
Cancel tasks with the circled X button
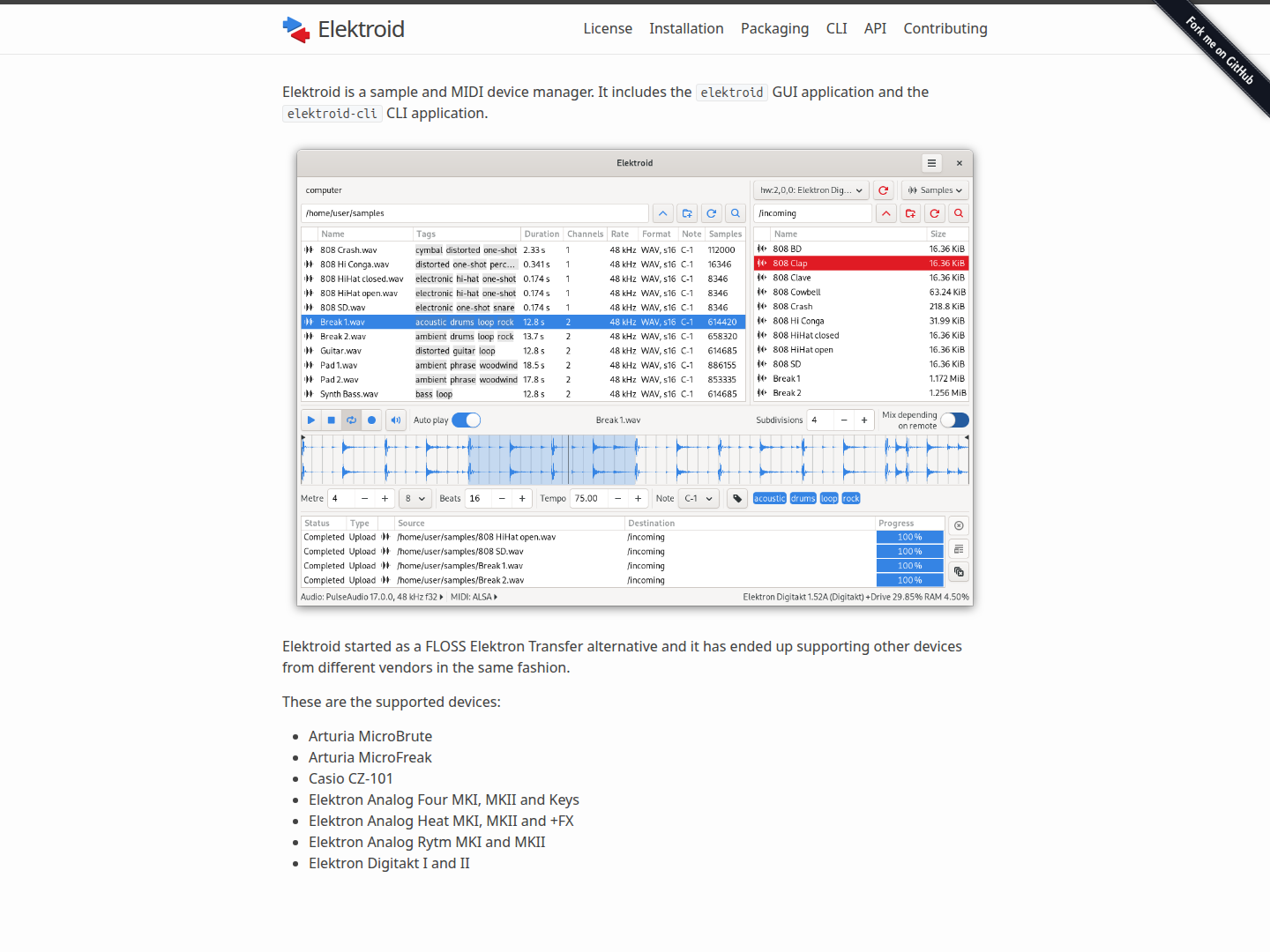[x=959, y=525]
